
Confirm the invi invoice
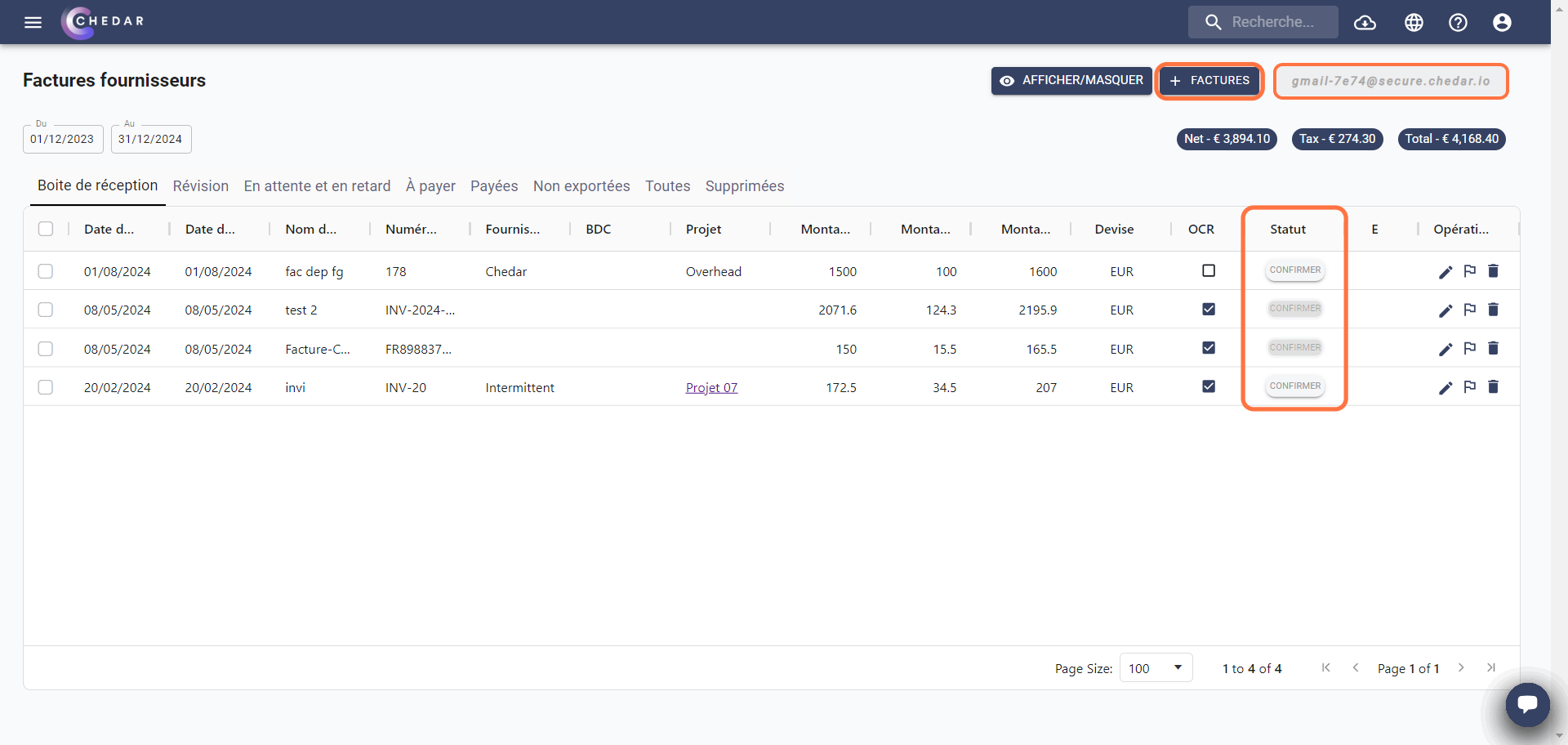click(1294, 386)
